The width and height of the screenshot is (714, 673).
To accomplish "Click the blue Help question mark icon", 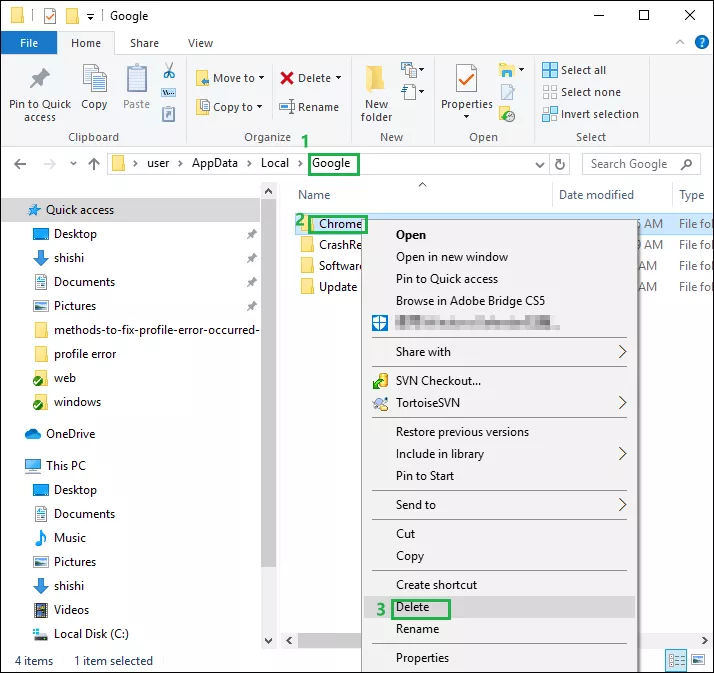I will tap(701, 42).
